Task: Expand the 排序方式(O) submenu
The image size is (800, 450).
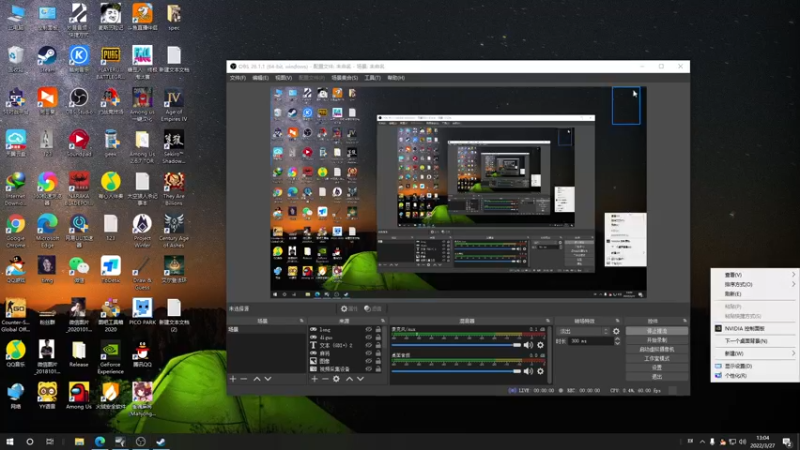Action: (755, 284)
